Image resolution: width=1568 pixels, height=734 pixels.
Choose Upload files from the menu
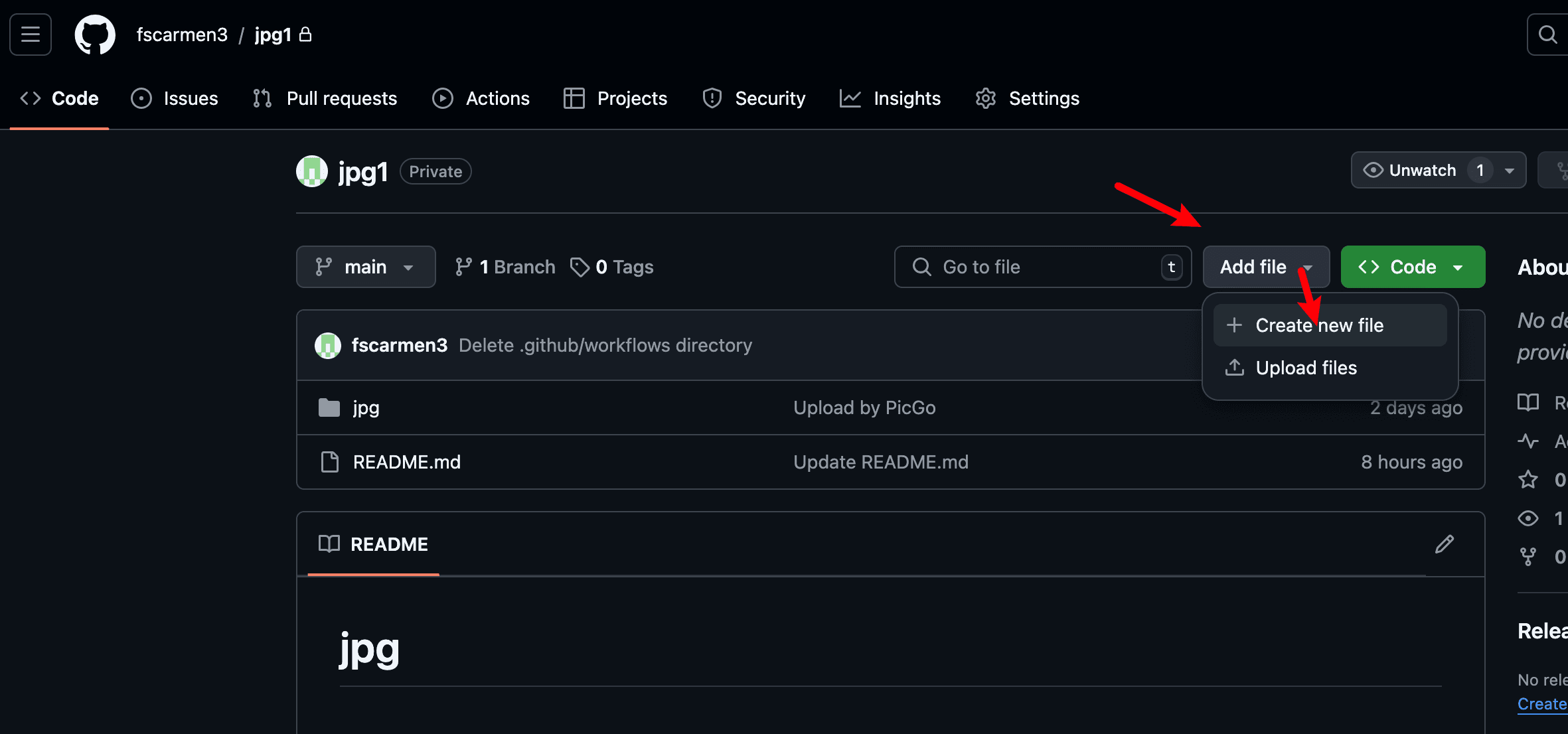point(1330,368)
